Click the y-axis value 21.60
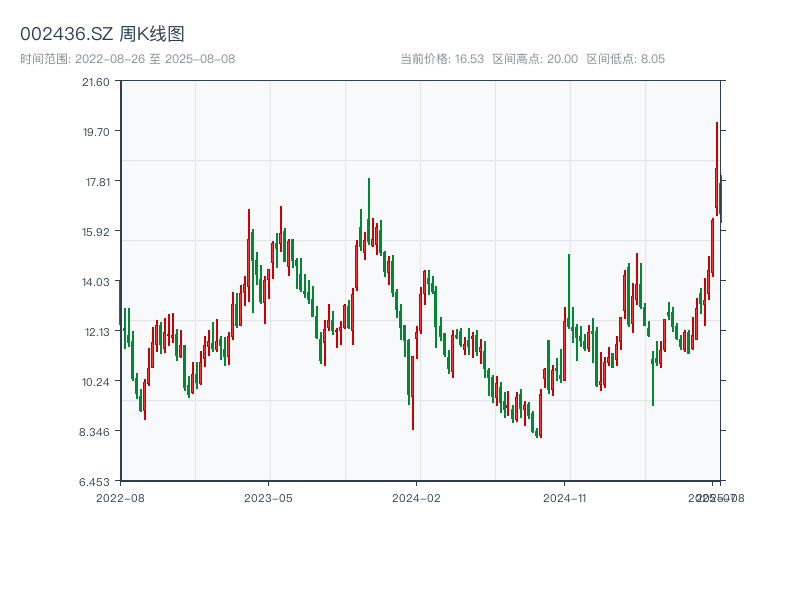The height and width of the screenshot is (600, 800). coord(96,82)
